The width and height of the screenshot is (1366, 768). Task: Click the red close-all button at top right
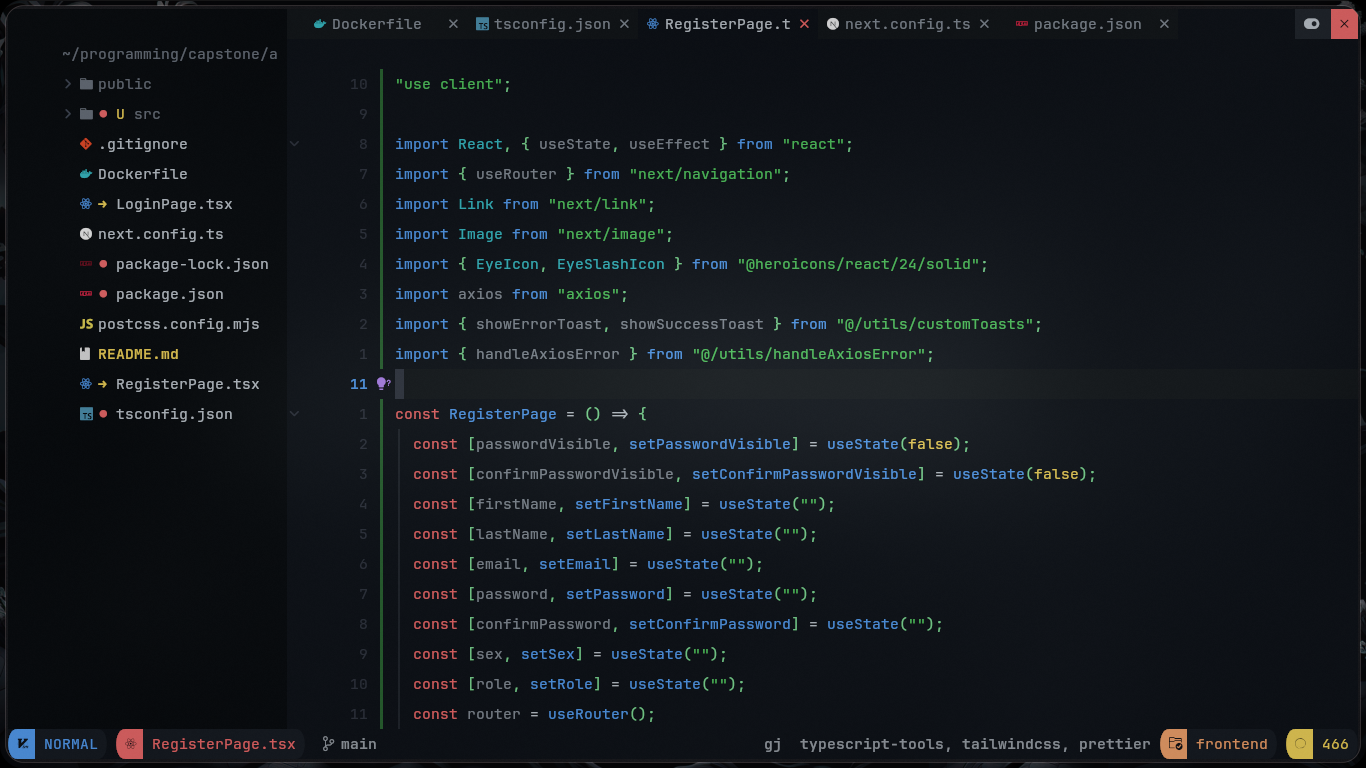click(1344, 24)
